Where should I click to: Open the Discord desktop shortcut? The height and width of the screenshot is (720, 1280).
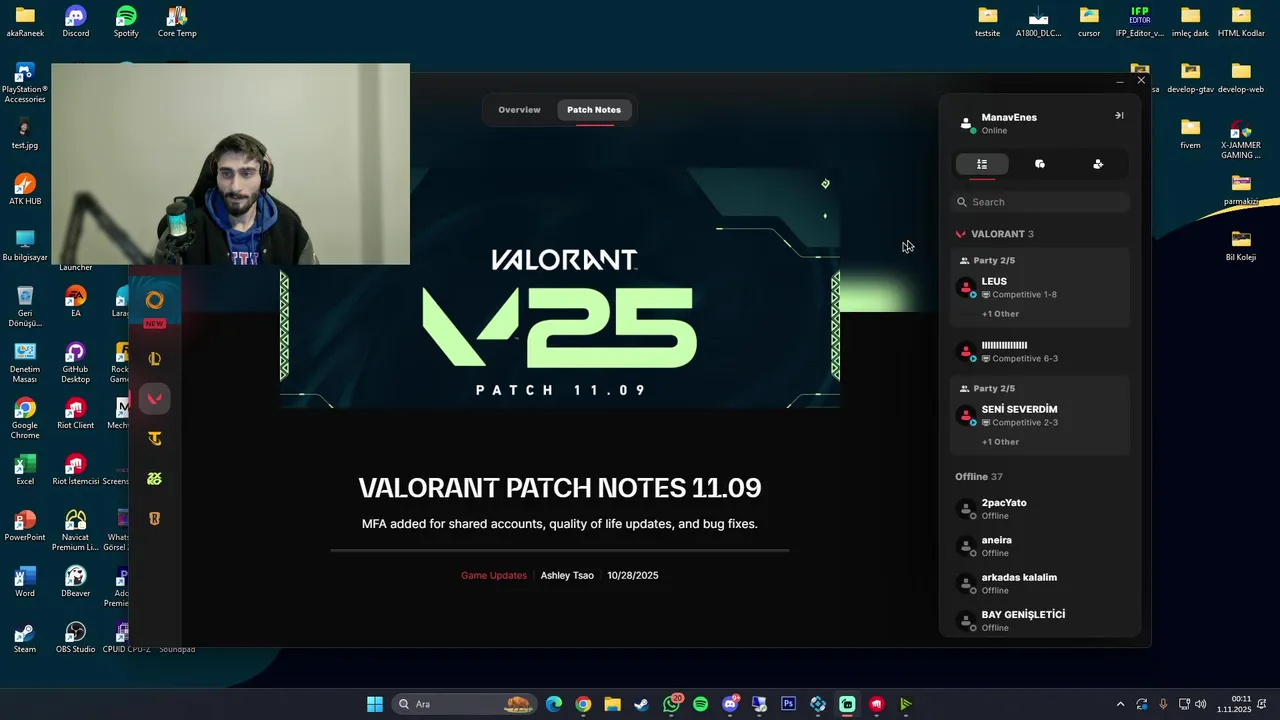(75, 21)
